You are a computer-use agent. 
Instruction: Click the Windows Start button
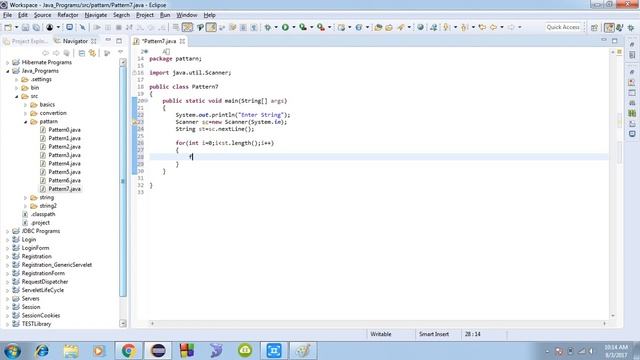click(12, 351)
